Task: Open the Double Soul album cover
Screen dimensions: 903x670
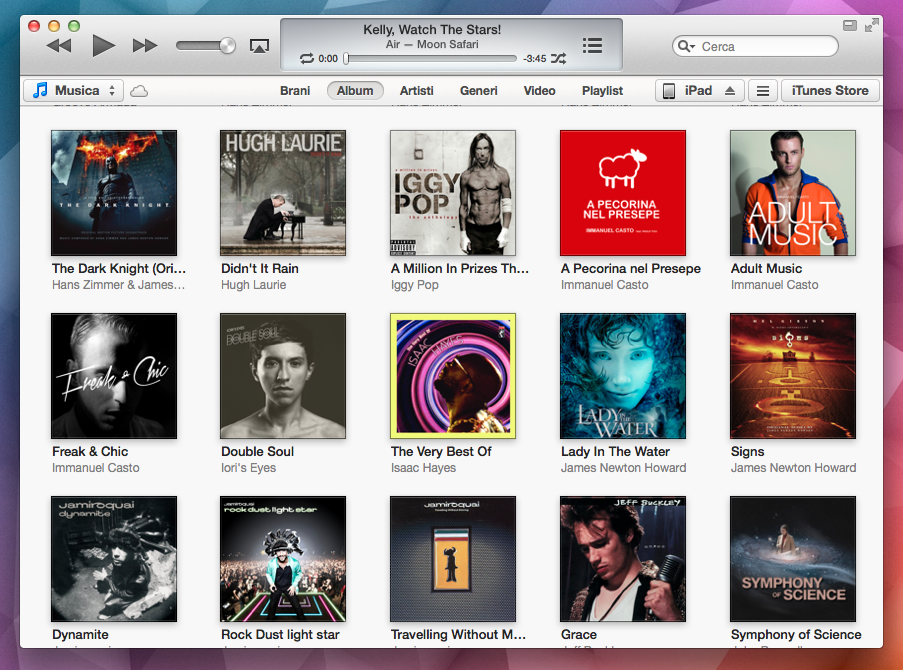Action: [x=283, y=376]
